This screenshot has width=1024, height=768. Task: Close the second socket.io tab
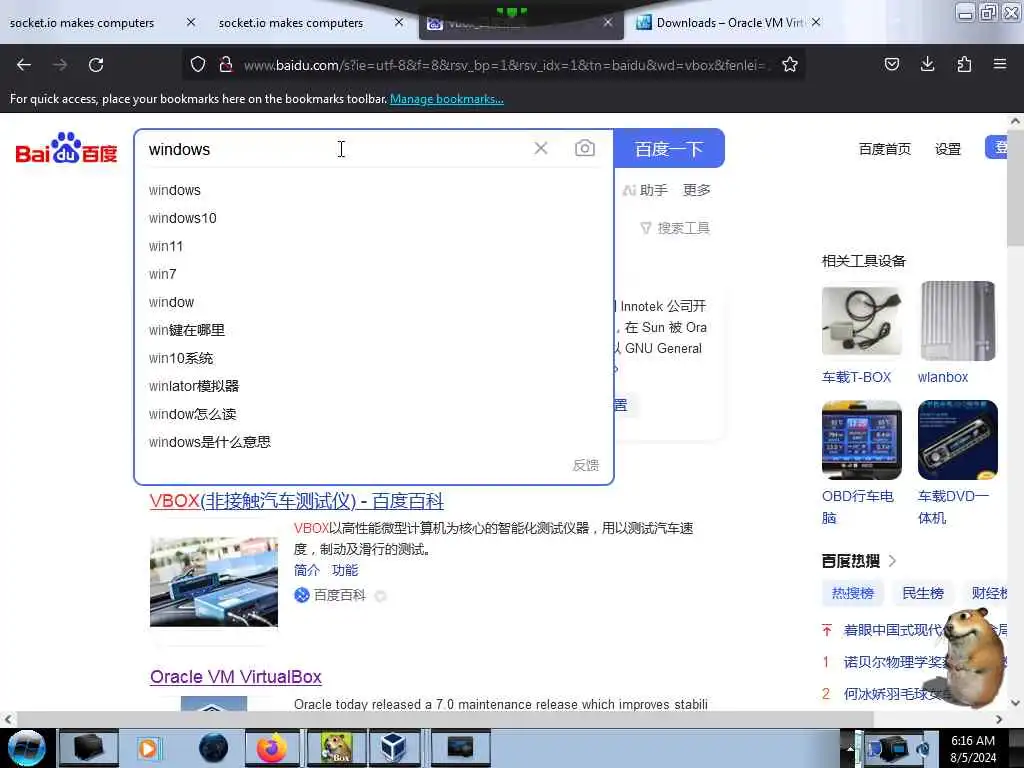[399, 22]
